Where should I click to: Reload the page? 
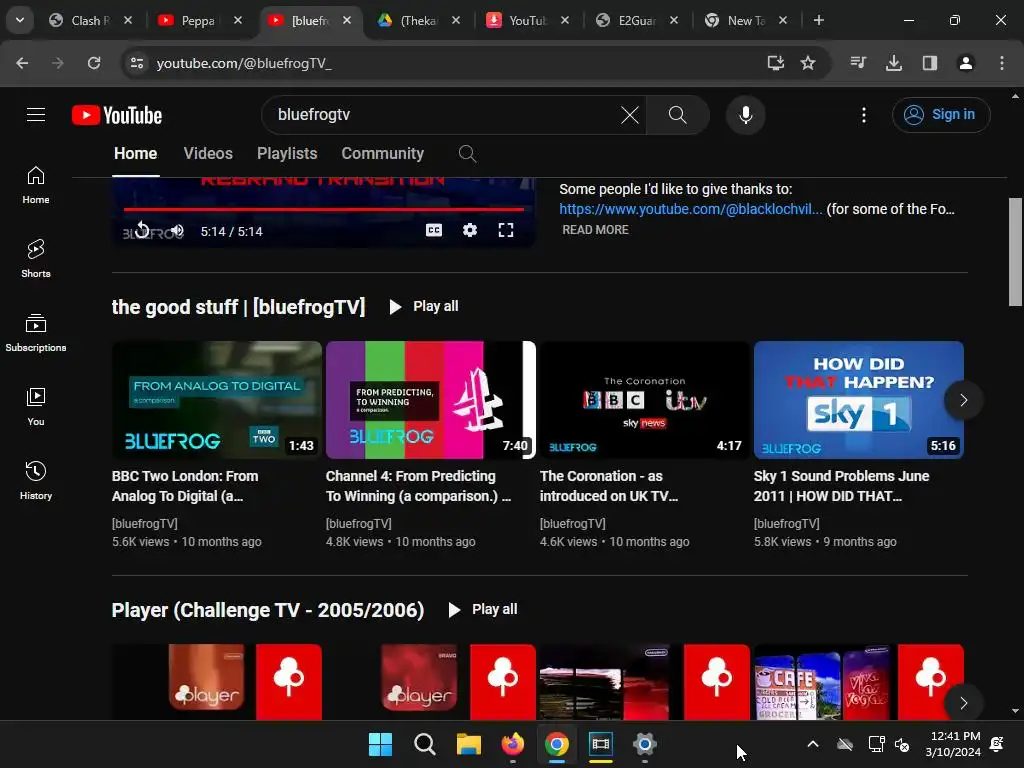(94, 63)
